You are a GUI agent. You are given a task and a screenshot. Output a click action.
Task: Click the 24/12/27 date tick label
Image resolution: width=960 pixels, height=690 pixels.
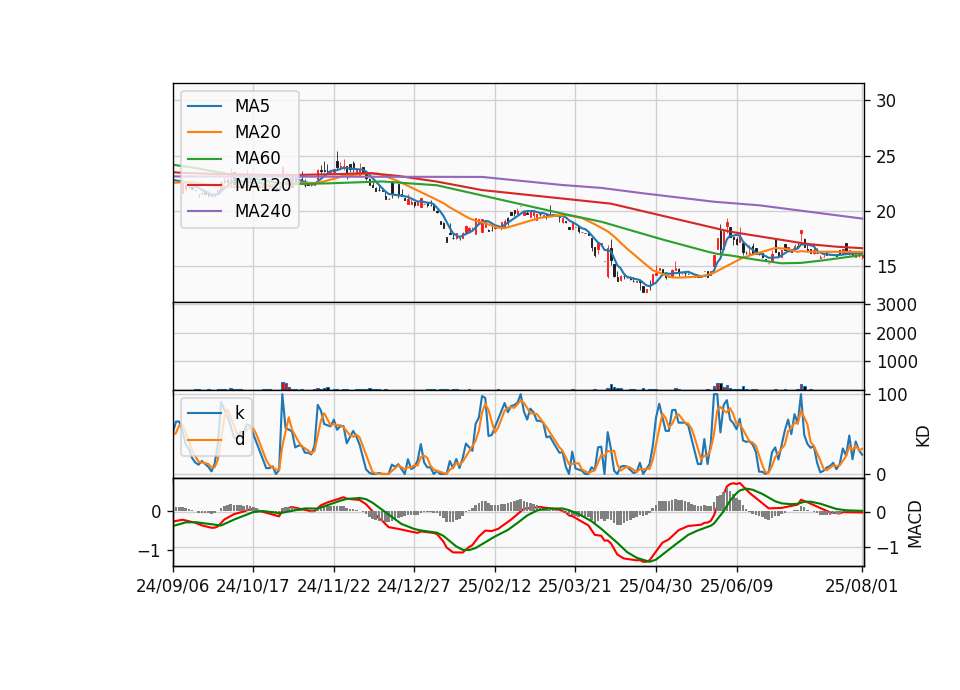[x=413, y=586]
